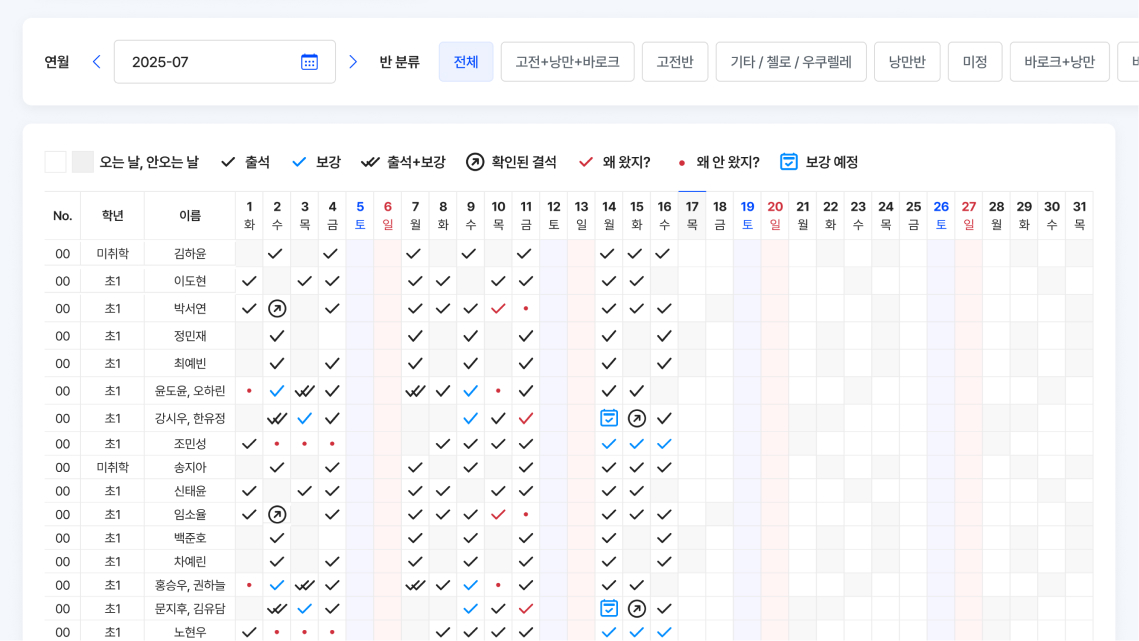Viewport: 1139px width, 641px height.
Task: Click the confirmed absence arrow icon in 문지후, 김유담's row
Action: [x=637, y=608]
